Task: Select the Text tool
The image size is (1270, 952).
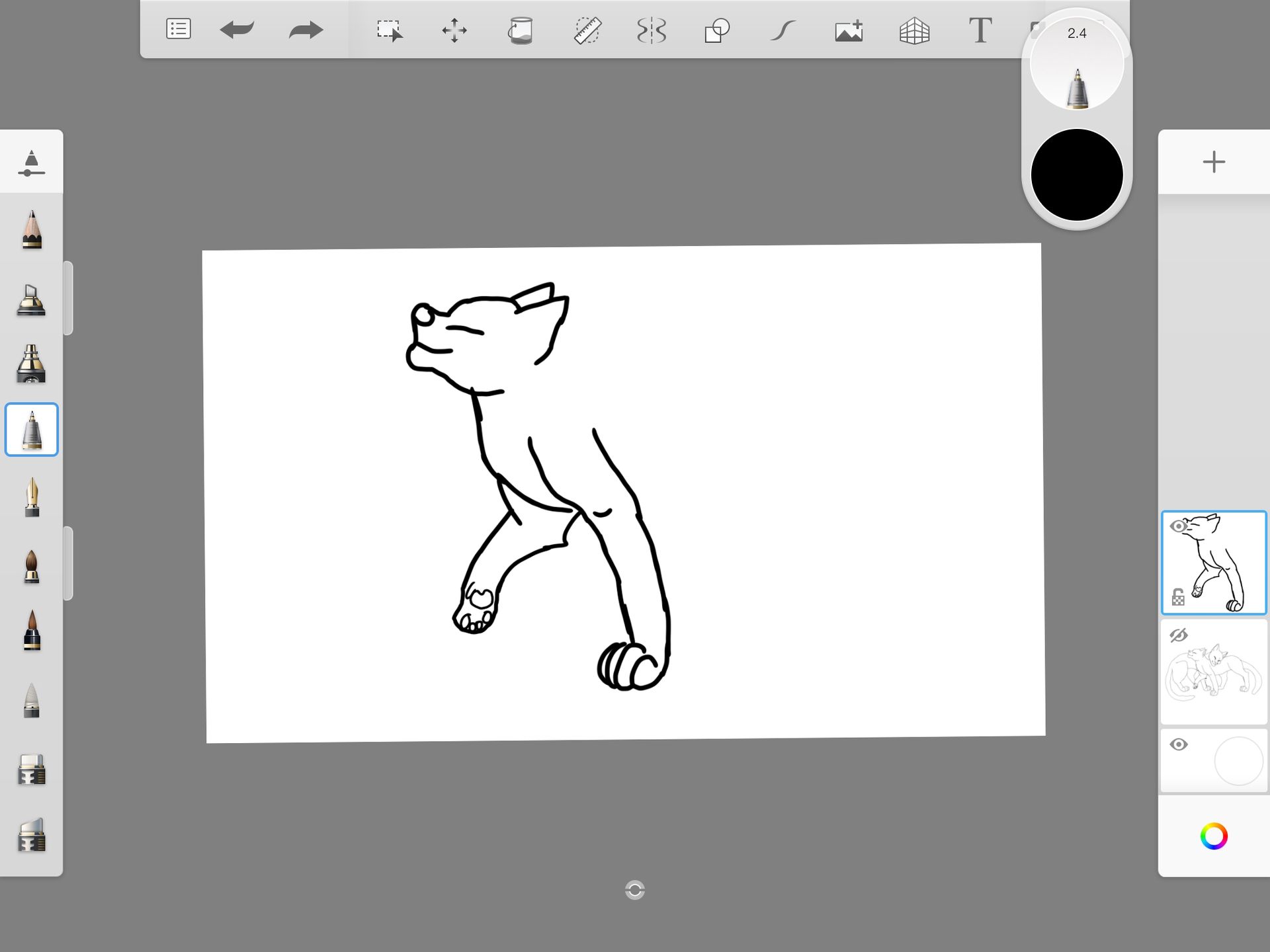Action: click(980, 30)
